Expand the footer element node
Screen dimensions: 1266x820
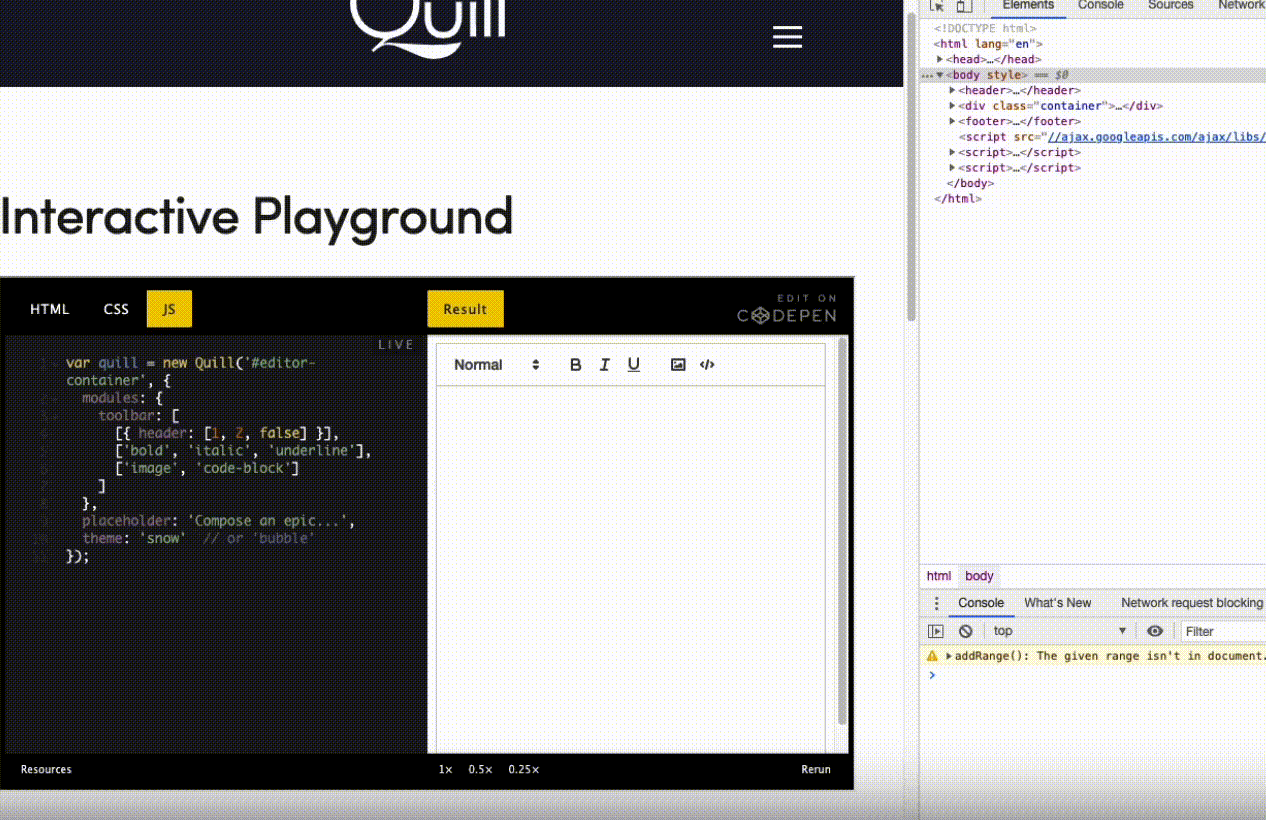(953, 121)
